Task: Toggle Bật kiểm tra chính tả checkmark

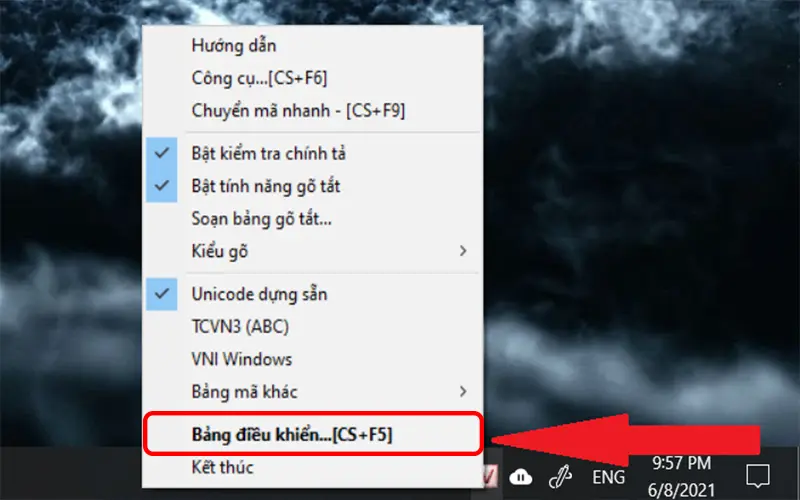Action: [x=268, y=154]
